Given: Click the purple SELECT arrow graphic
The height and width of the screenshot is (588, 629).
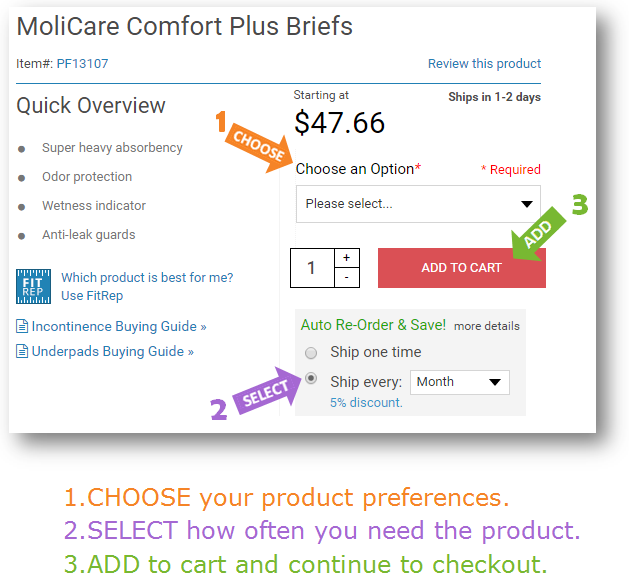Looking at the screenshot, I should [x=267, y=391].
